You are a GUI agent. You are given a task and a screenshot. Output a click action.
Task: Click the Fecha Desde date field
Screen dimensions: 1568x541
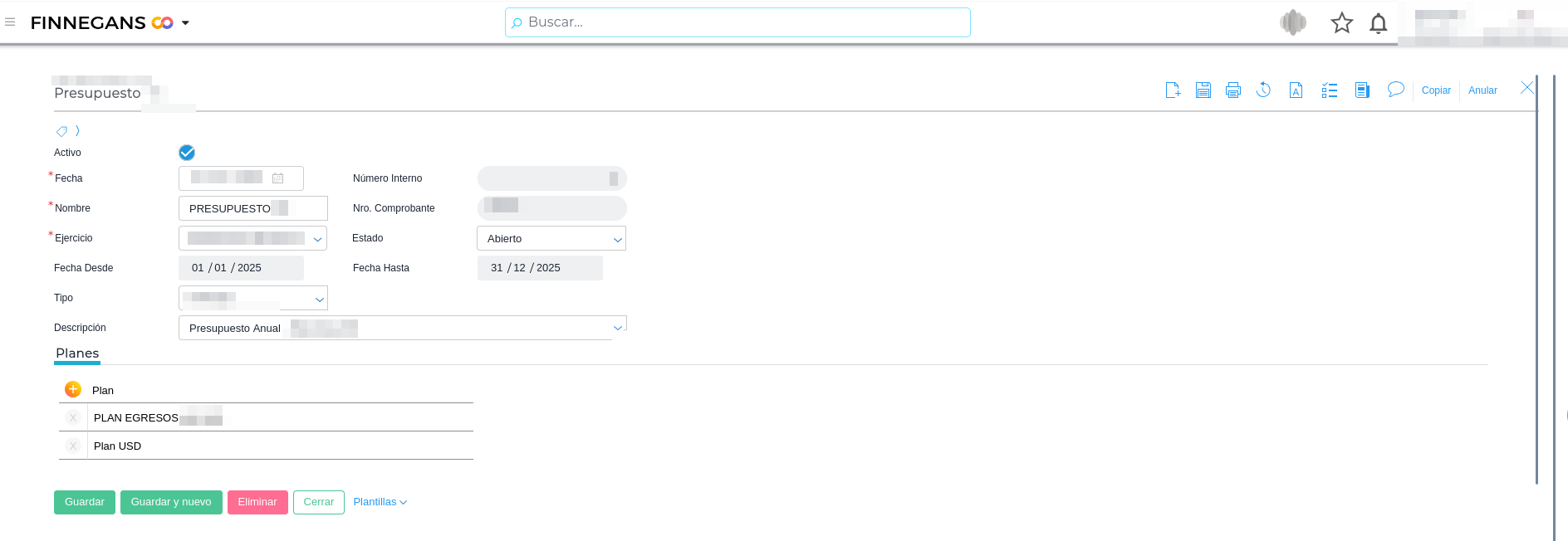pos(241,268)
